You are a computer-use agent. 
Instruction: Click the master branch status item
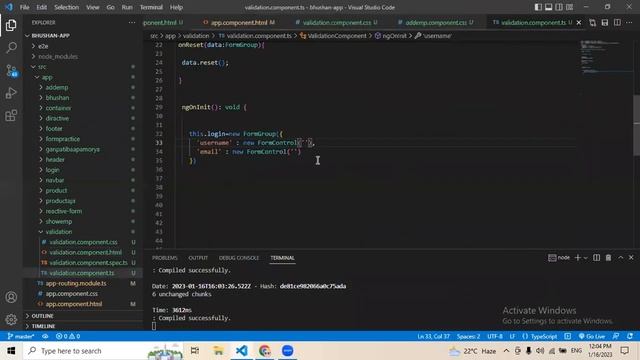tap(21, 336)
